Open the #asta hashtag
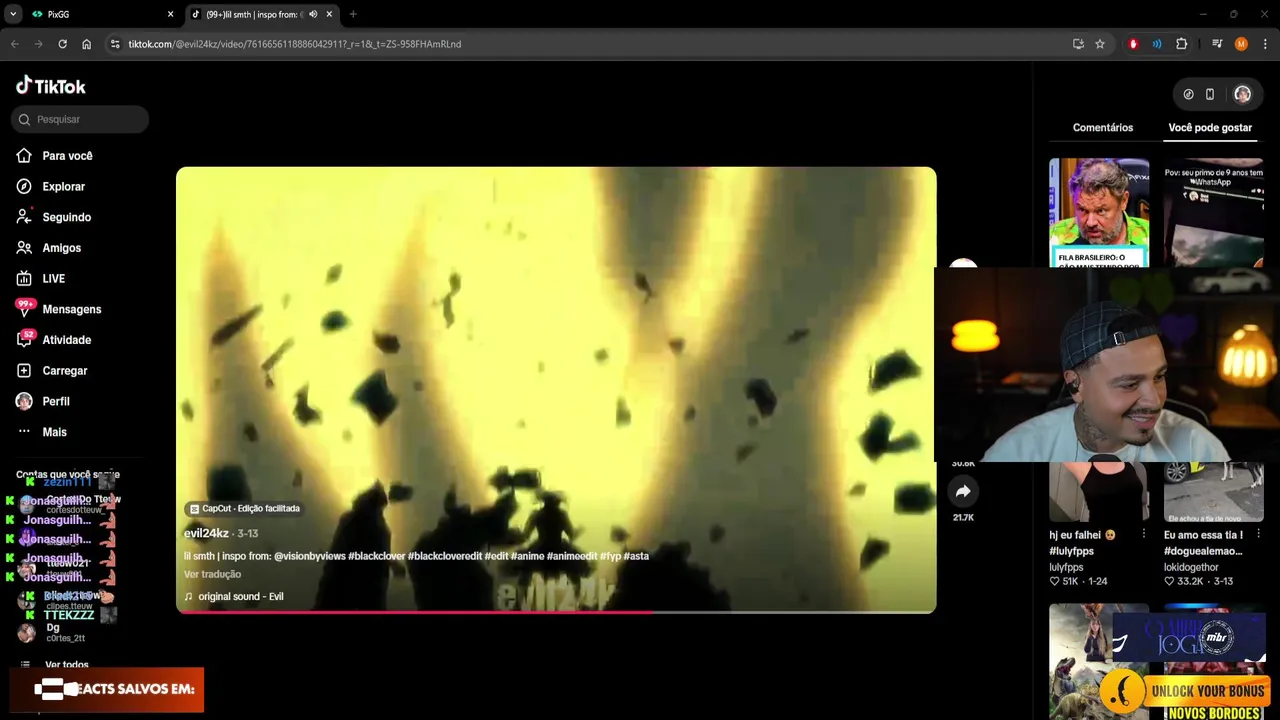The width and height of the screenshot is (1280, 720). pos(636,556)
